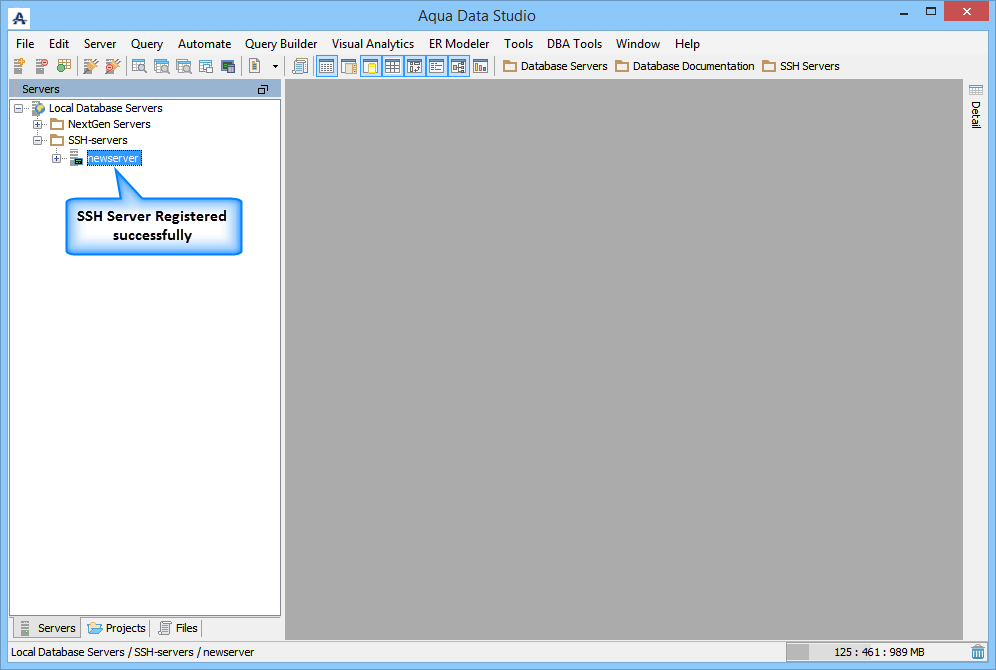The height and width of the screenshot is (670, 996).
Task: Open the Edit menu
Action: point(59,44)
